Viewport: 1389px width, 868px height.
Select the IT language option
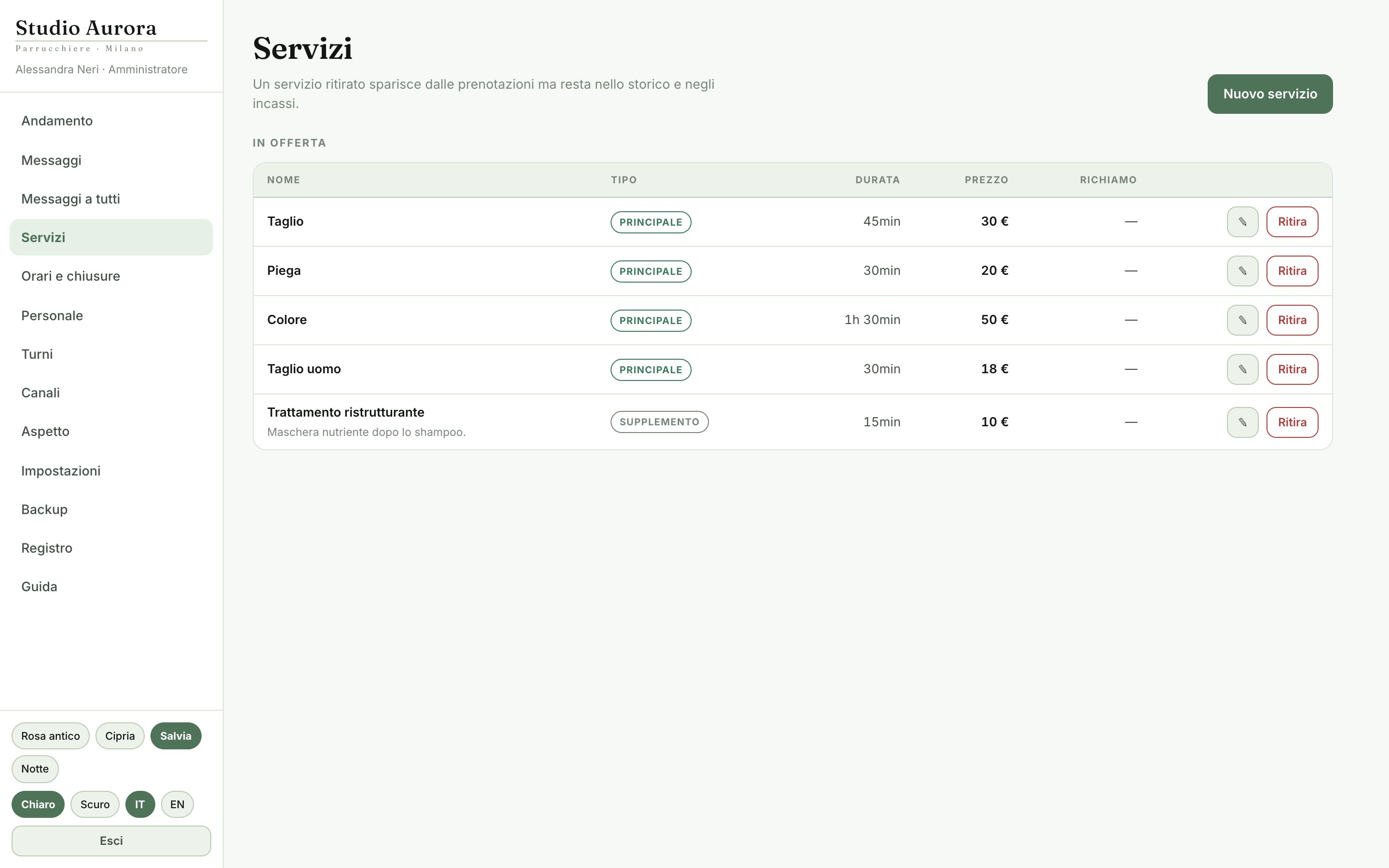[x=140, y=804]
